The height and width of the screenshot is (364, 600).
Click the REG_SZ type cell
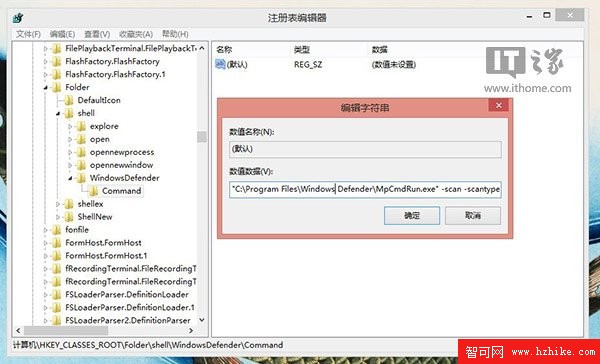pos(308,65)
